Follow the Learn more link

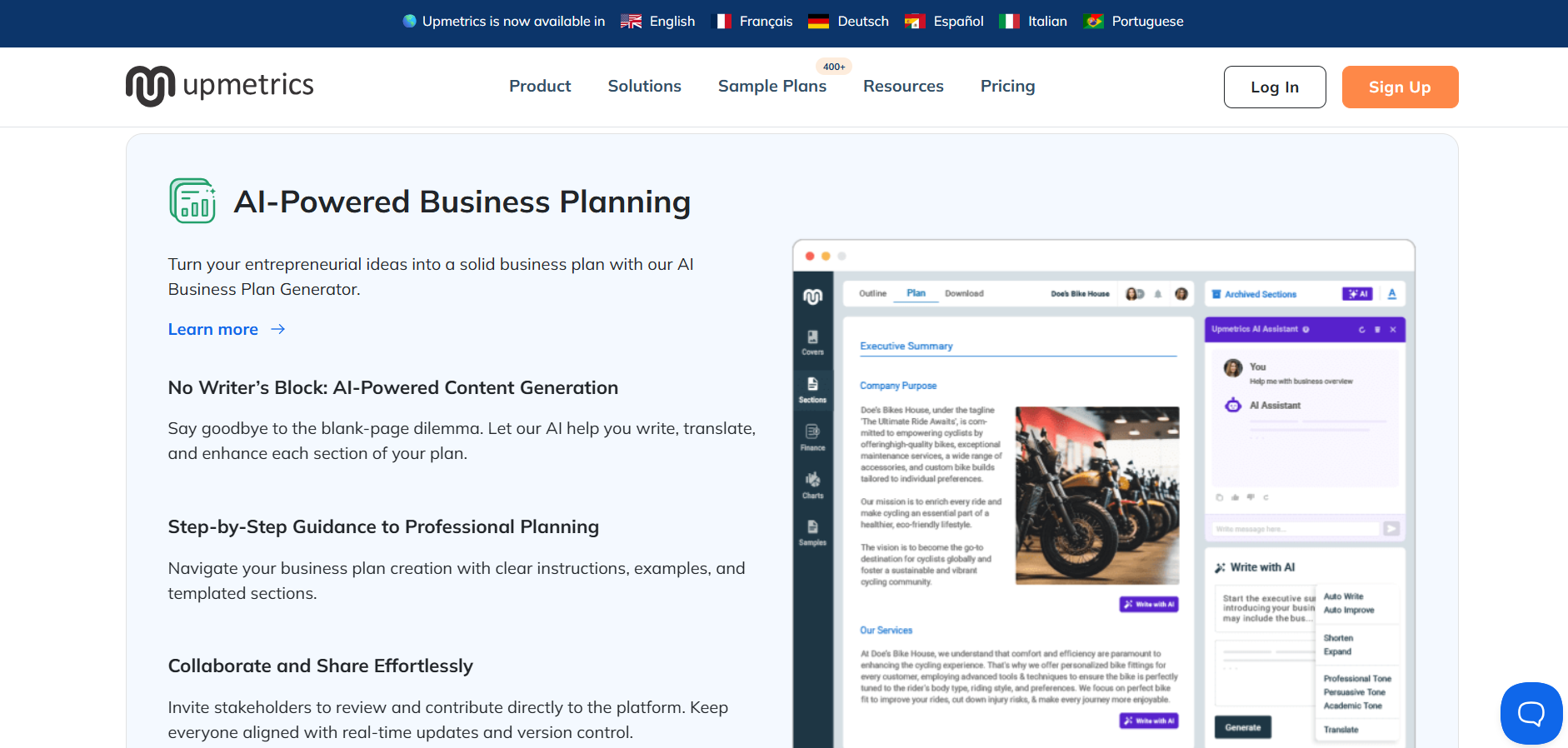[213, 329]
